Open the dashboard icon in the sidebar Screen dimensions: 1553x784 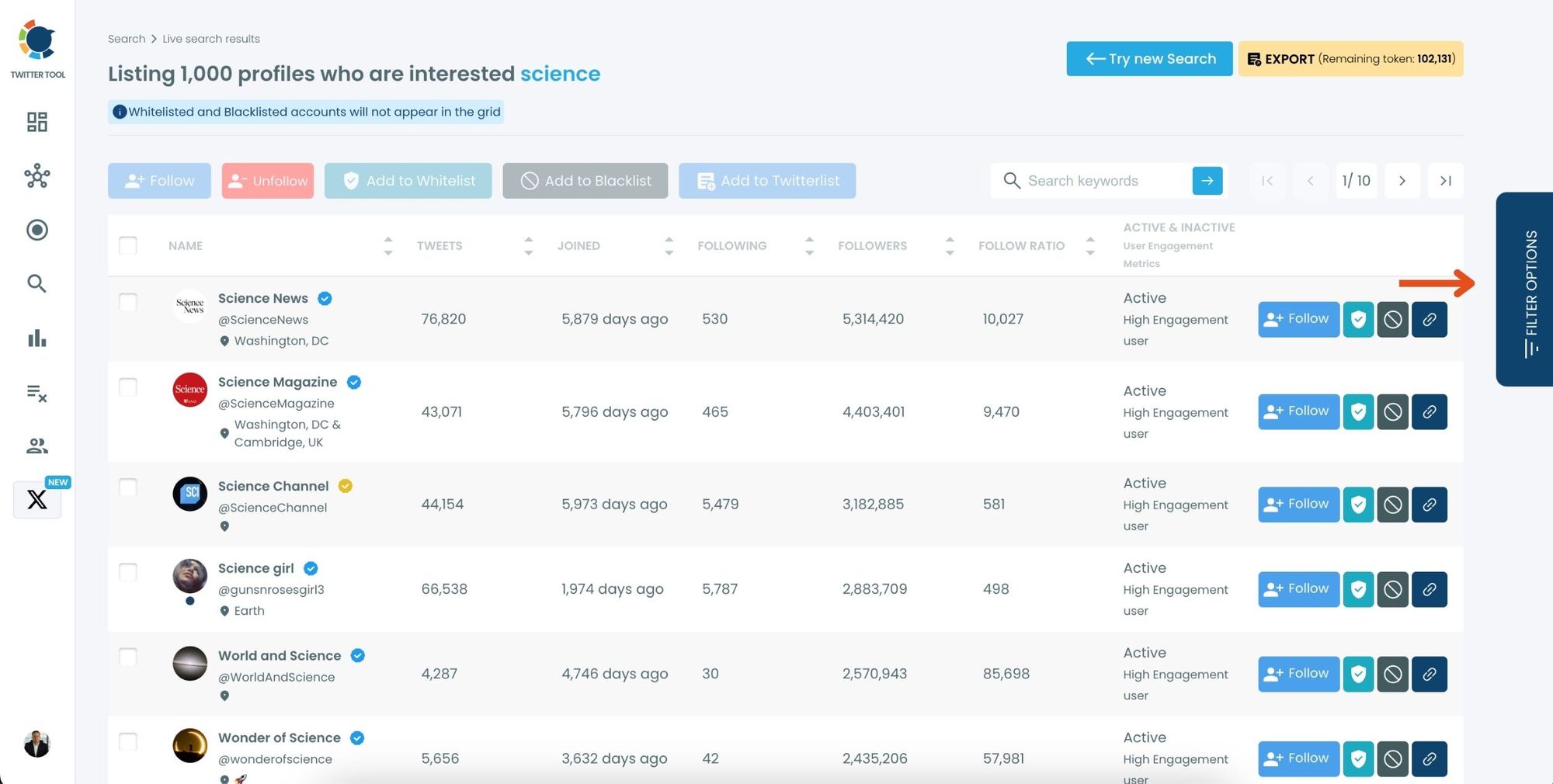(36, 122)
